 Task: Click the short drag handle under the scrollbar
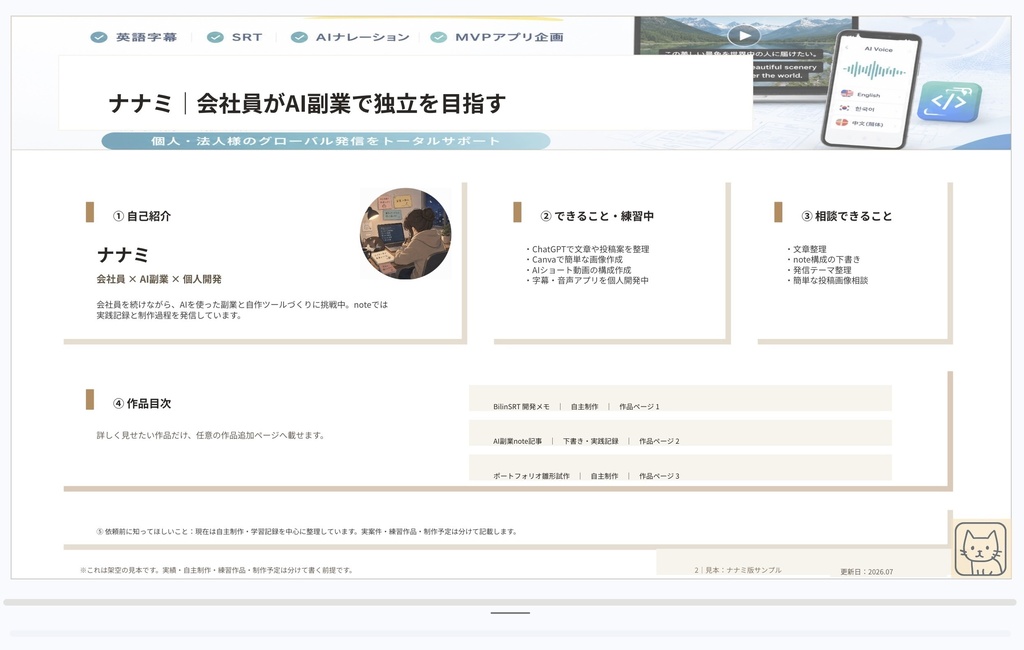pyautogui.click(x=510, y=613)
